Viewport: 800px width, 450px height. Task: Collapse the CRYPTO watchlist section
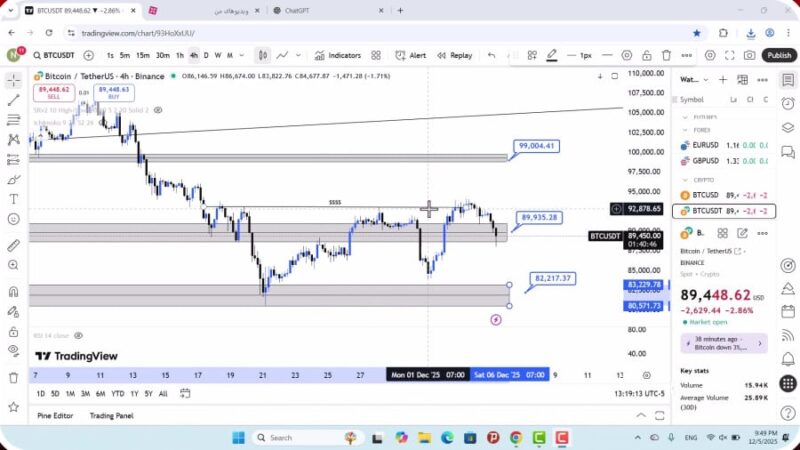click(685, 180)
